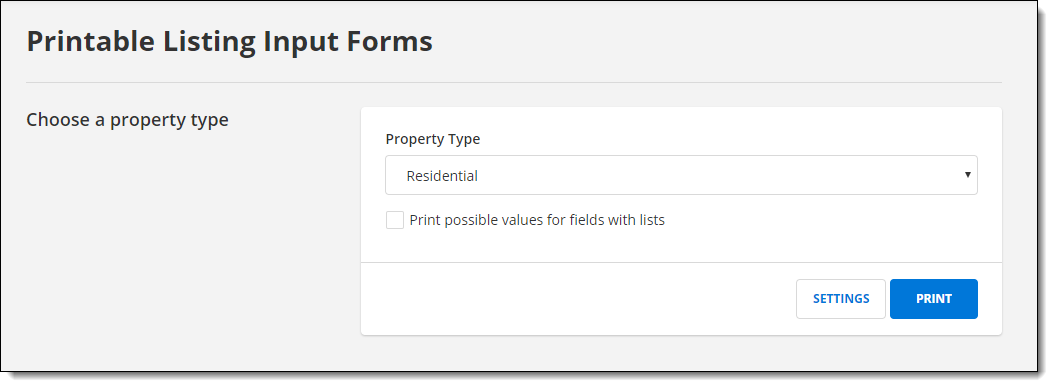
Task: Click the 'Print possible values for fields with lists' label
Action: coord(537,220)
